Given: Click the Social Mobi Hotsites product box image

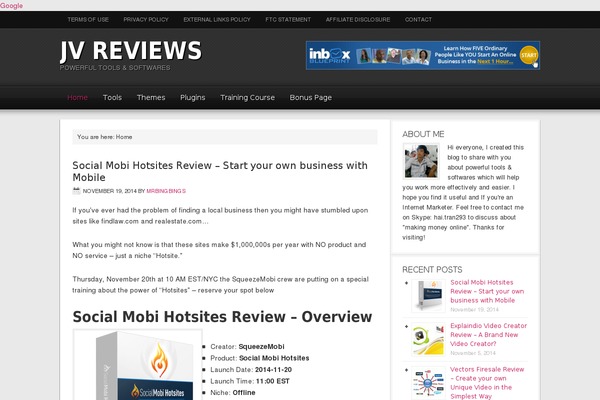Looking at the screenshot, I should point(137,365).
